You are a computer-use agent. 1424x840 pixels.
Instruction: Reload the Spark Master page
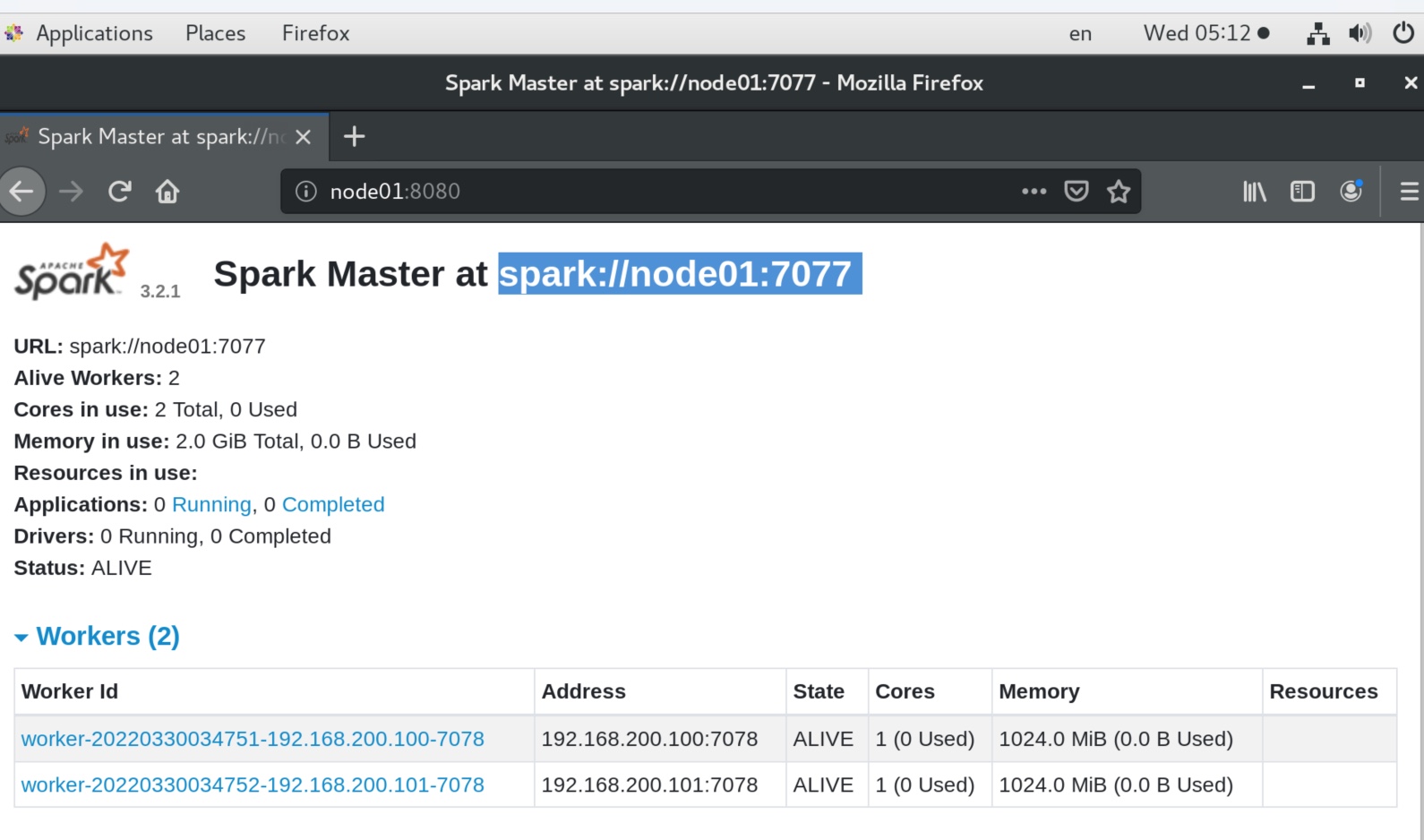point(120,191)
